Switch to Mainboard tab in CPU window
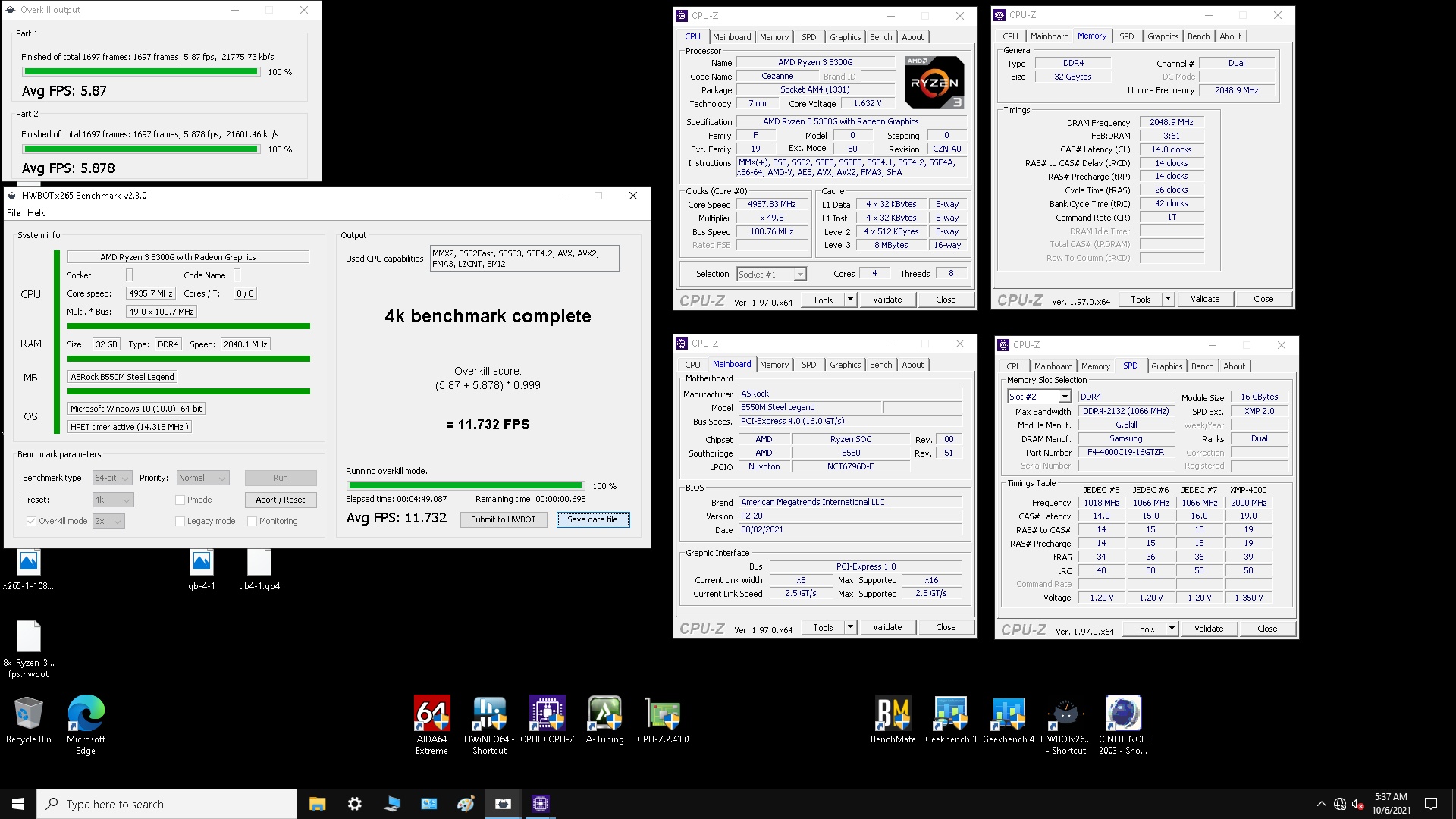This screenshot has height=819, width=1456. (732, 37)
